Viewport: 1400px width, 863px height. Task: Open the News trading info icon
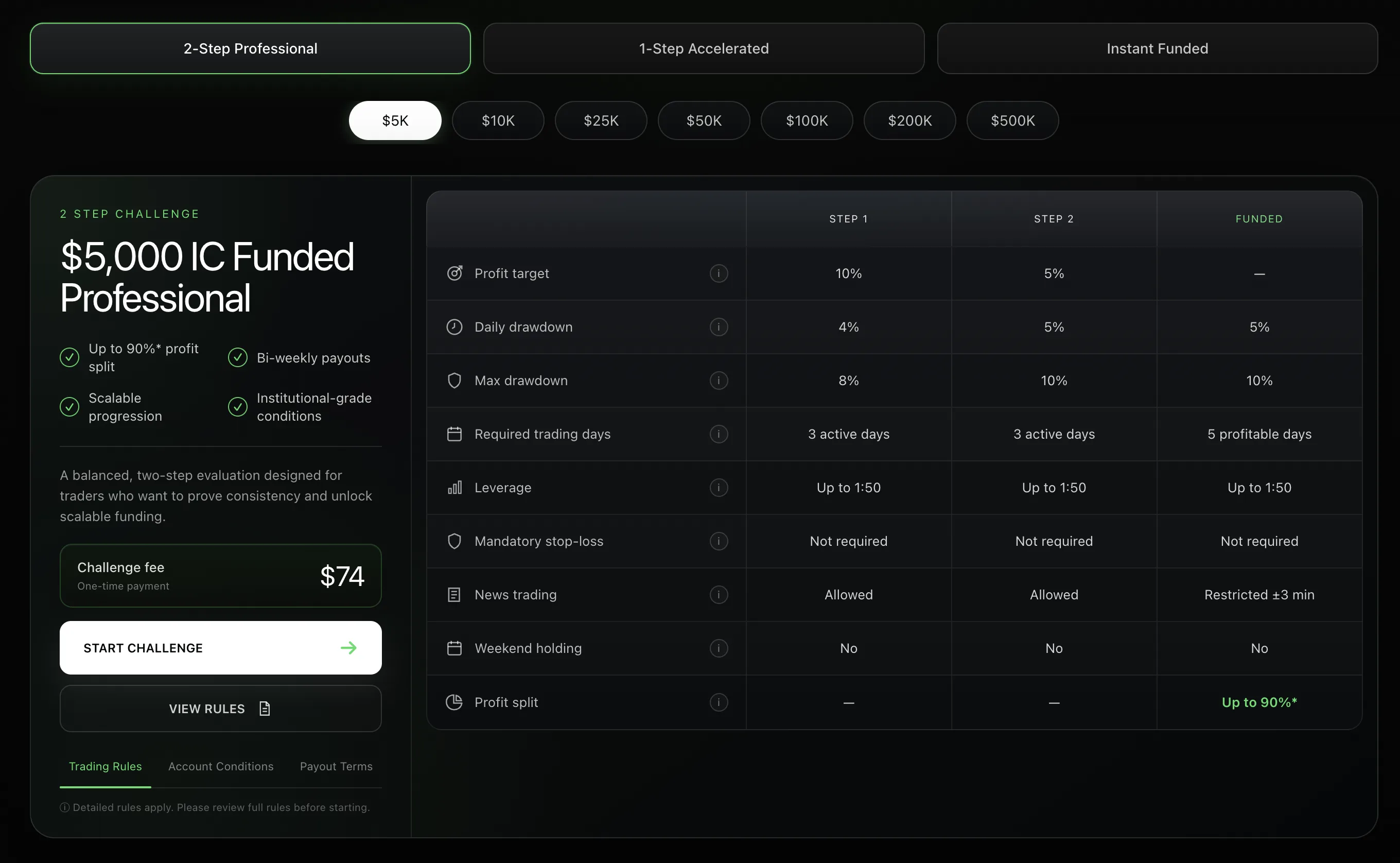[718, 595]
